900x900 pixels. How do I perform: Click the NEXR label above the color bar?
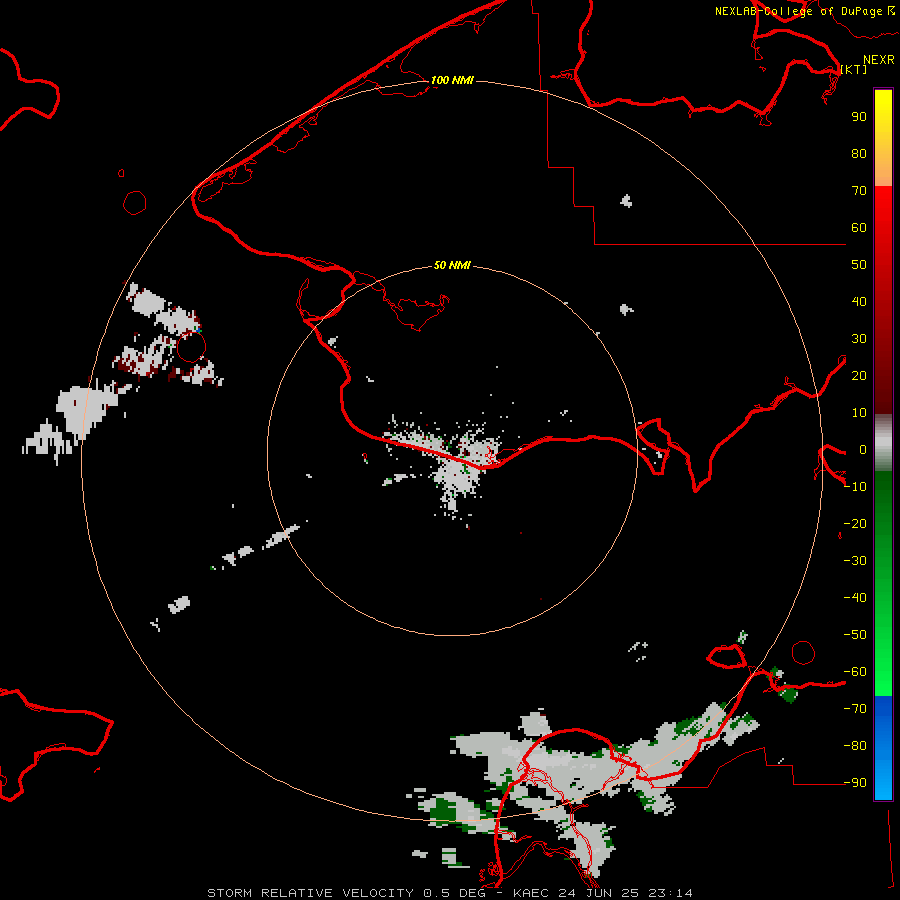click(x=879, y=60)
